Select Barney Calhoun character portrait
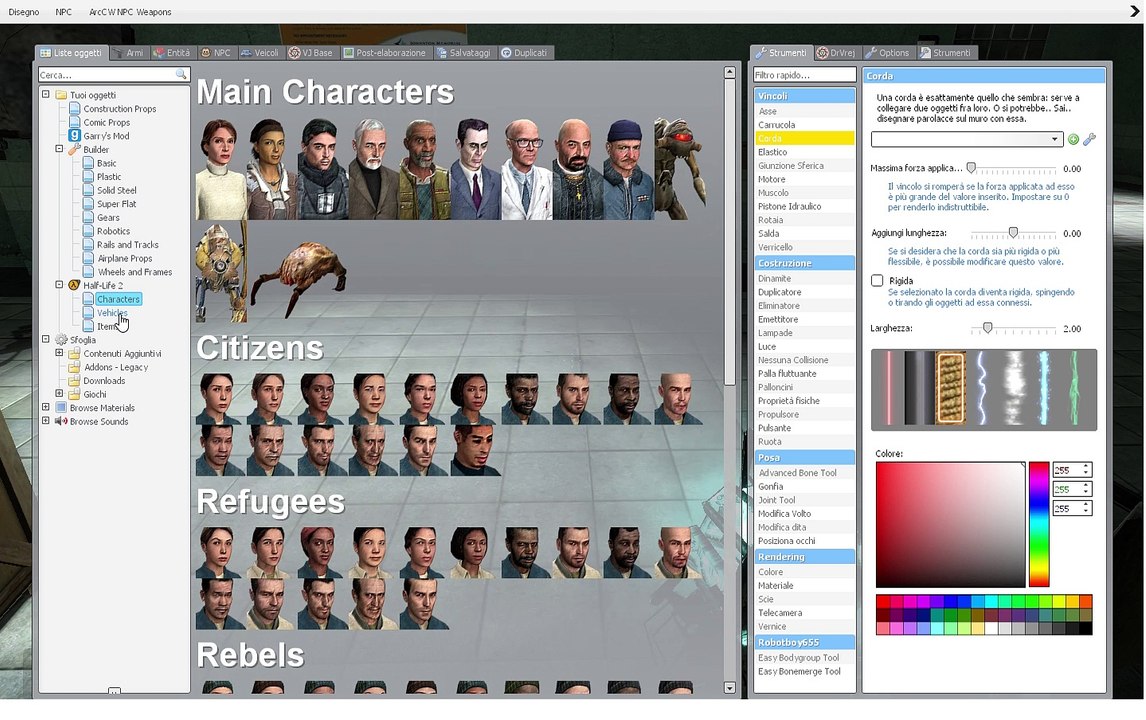The height and width of the screenshot is (720, 1146). click(323, 169)
